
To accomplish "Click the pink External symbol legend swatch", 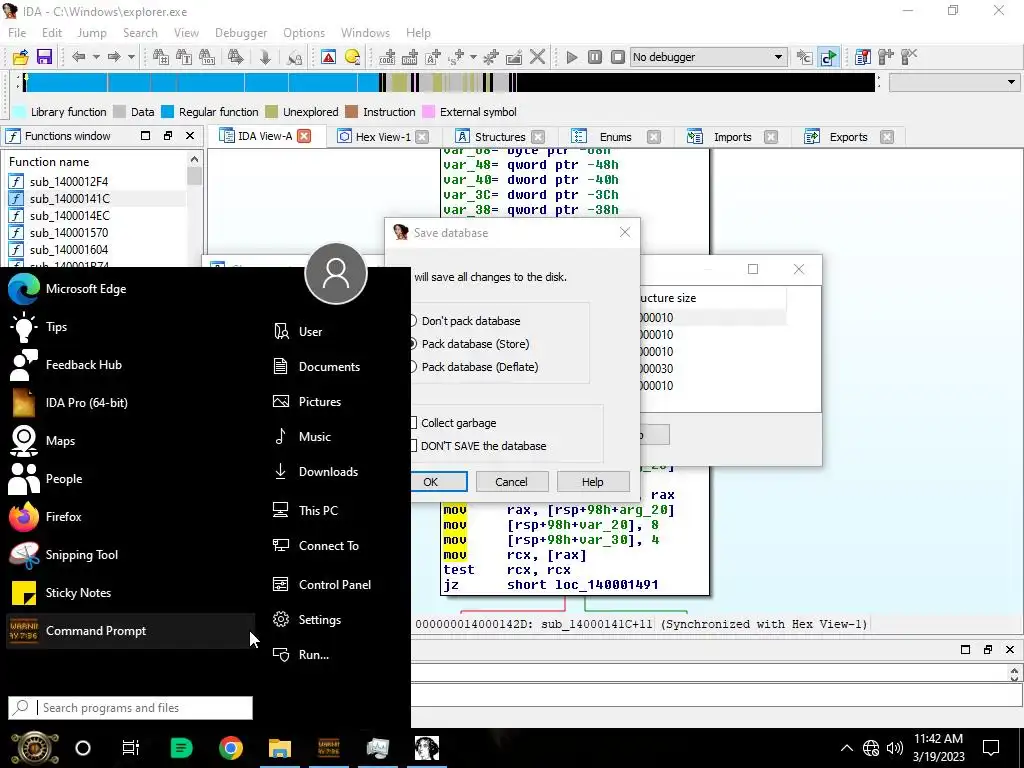I will click(x=428, y=112).
